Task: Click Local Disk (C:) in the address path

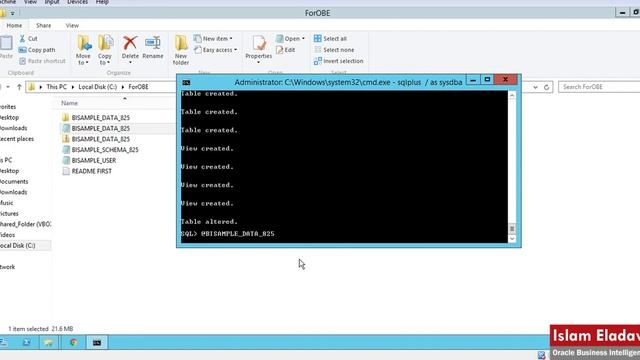Action: coord(98,87)
